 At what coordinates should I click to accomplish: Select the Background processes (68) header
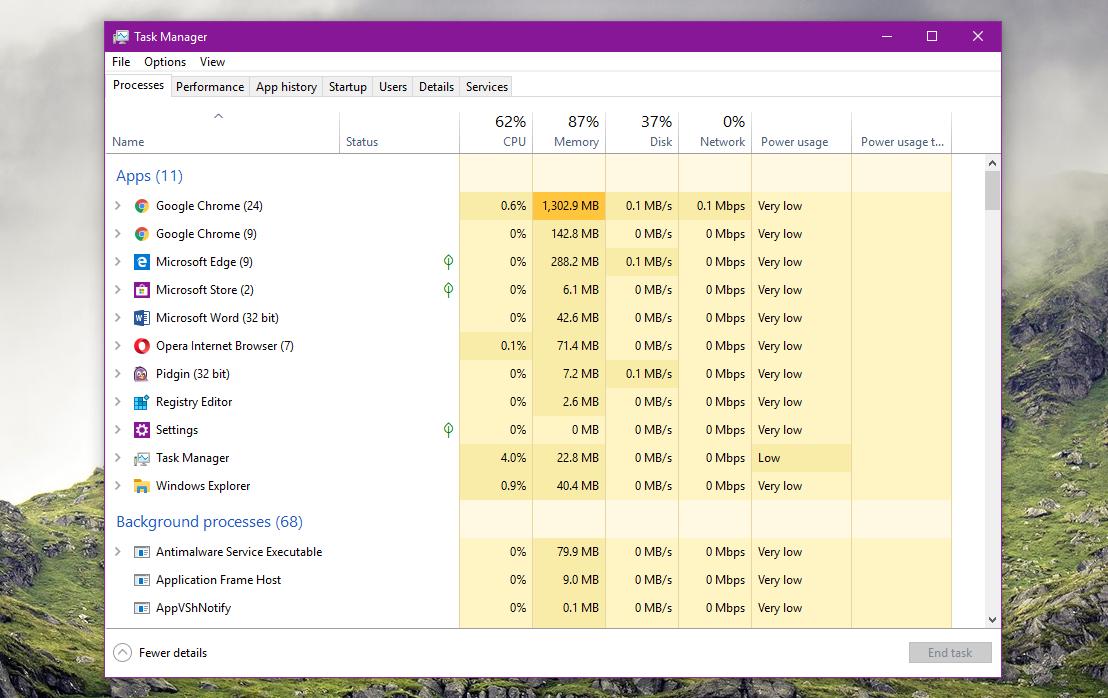point(209,522)
